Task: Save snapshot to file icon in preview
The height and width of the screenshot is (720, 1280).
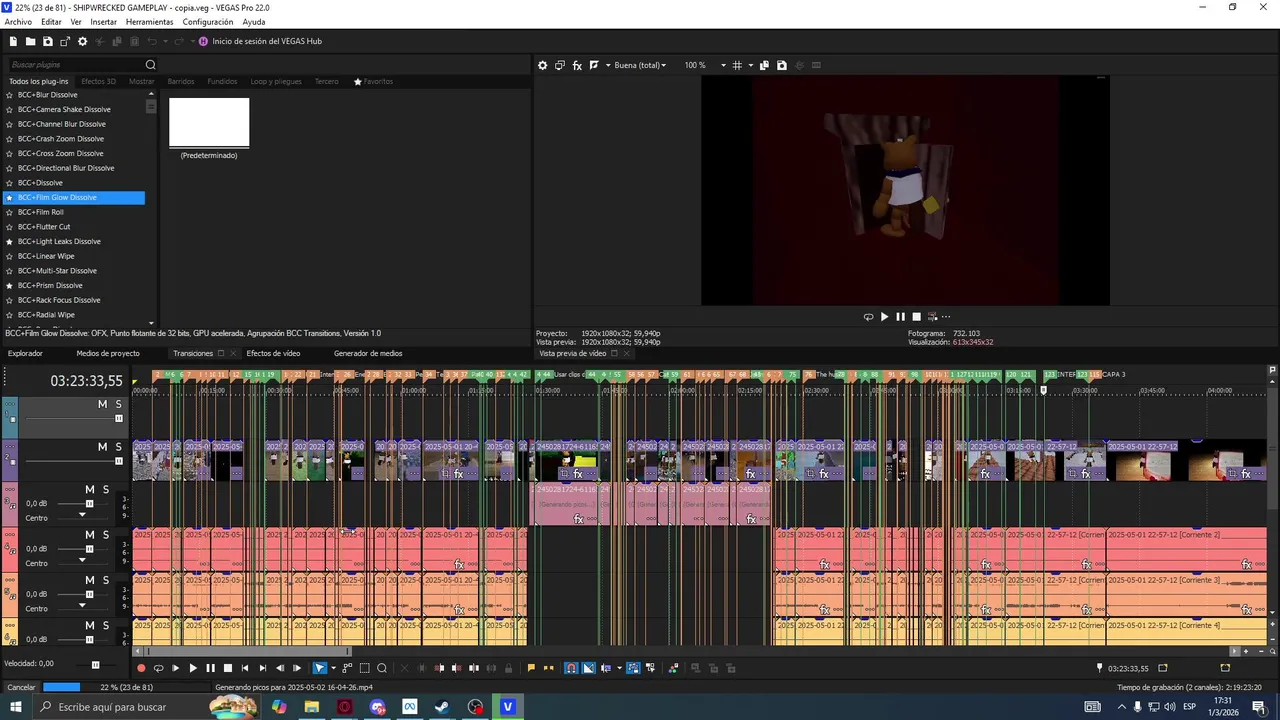Action: (782, 65)
